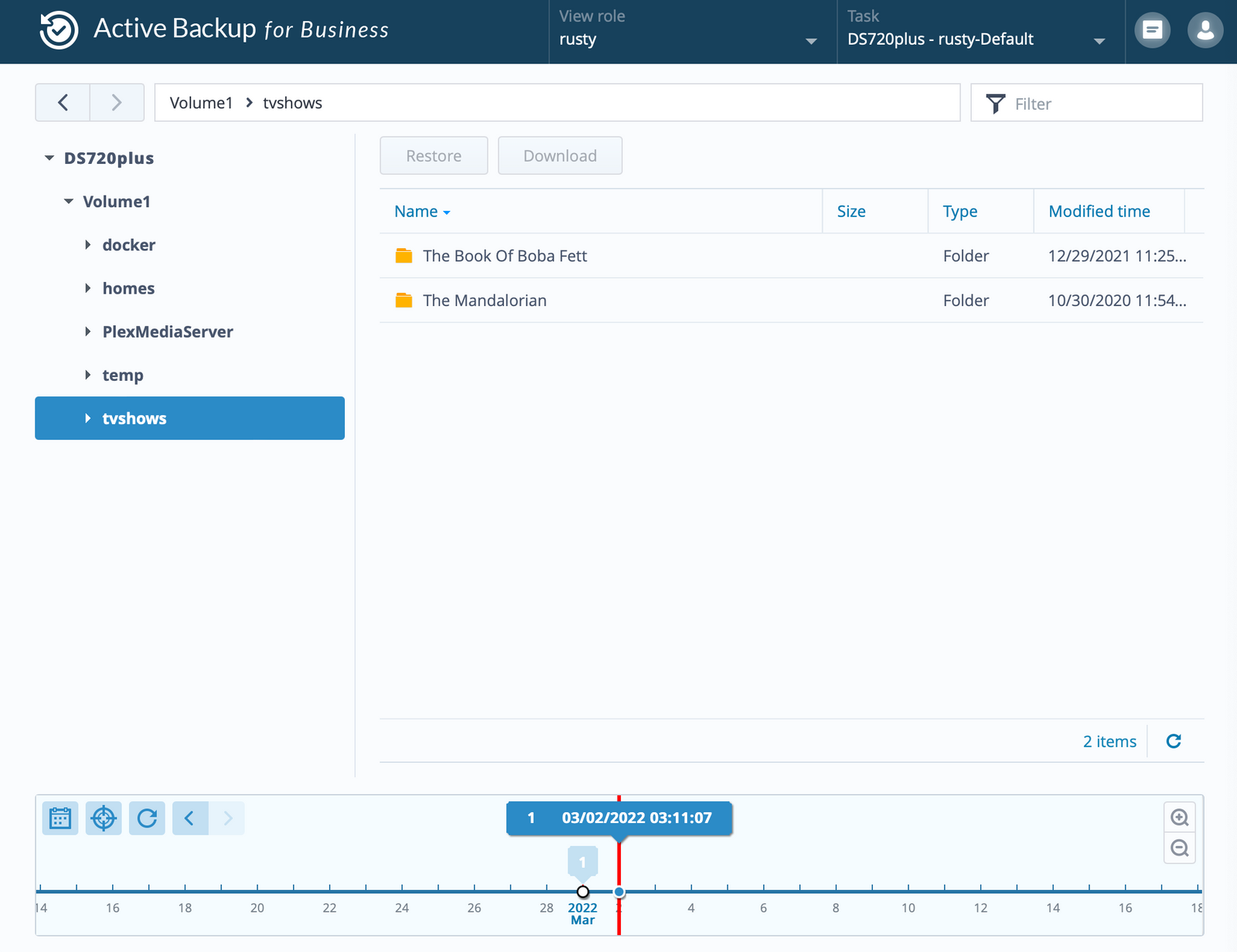
Task: Expand the homes folder node
Action: 87,288
